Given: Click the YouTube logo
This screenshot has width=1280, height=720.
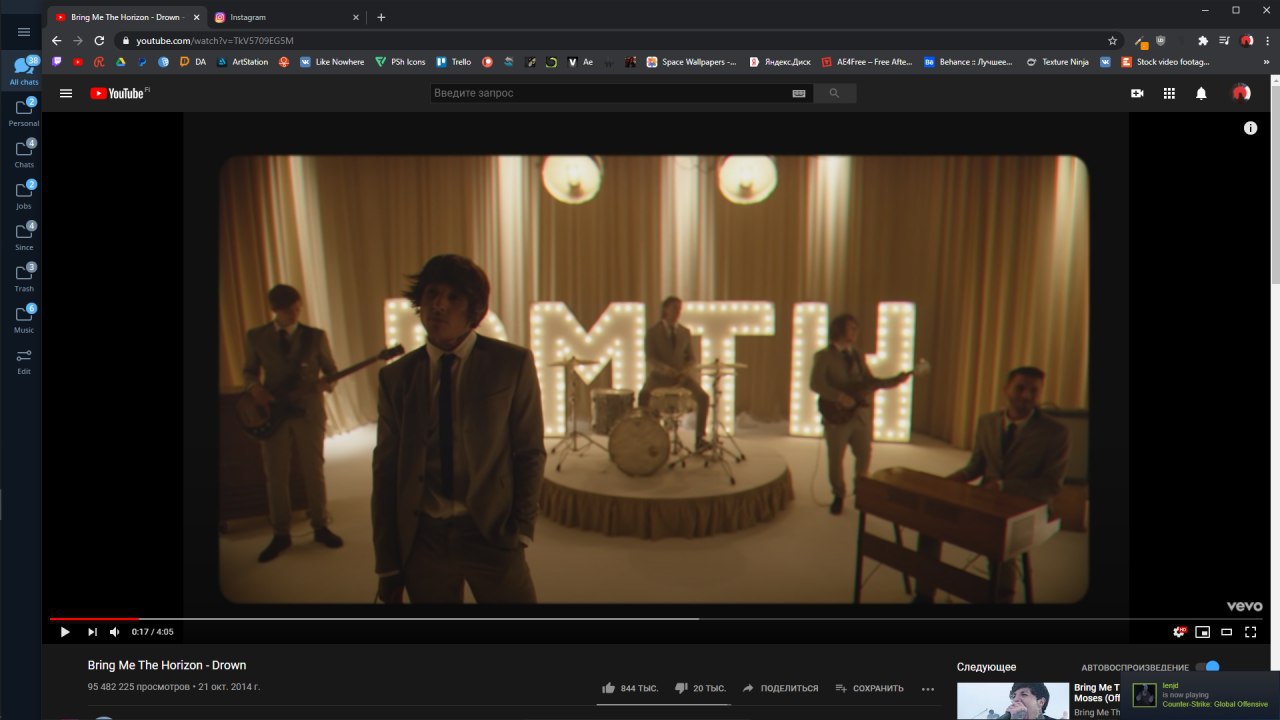Looking at the screenshot, I should pyautogui.click(x=119, y=93).
